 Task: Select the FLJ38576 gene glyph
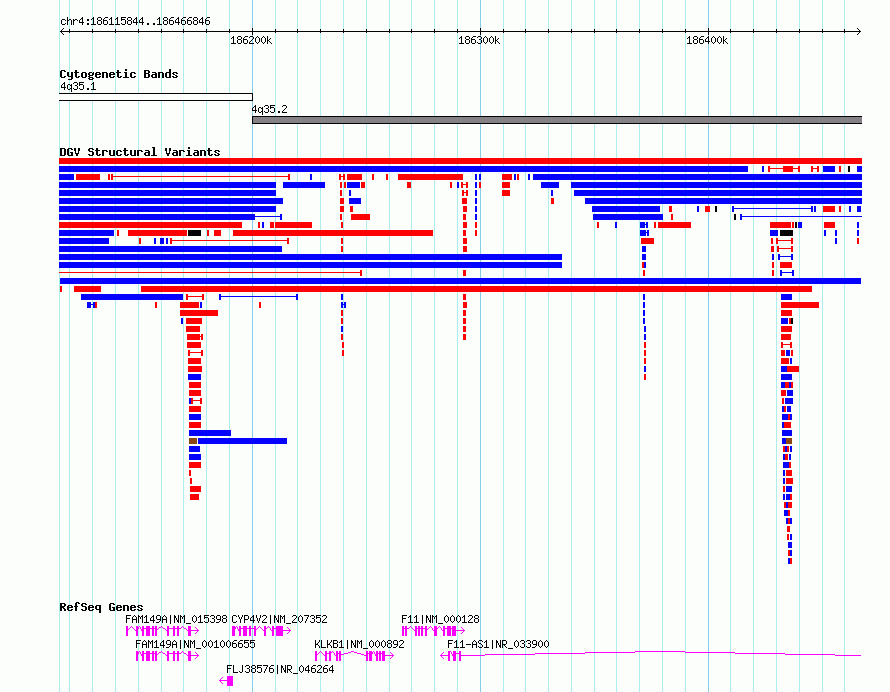(226, 681)
